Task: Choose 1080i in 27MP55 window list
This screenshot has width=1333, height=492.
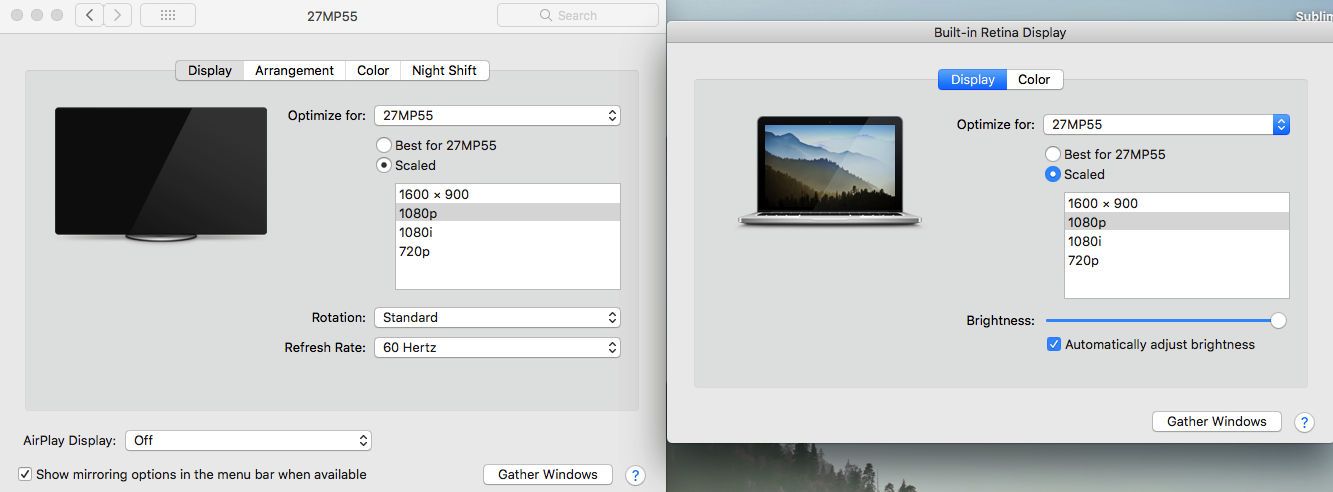Action: [508, 232]
